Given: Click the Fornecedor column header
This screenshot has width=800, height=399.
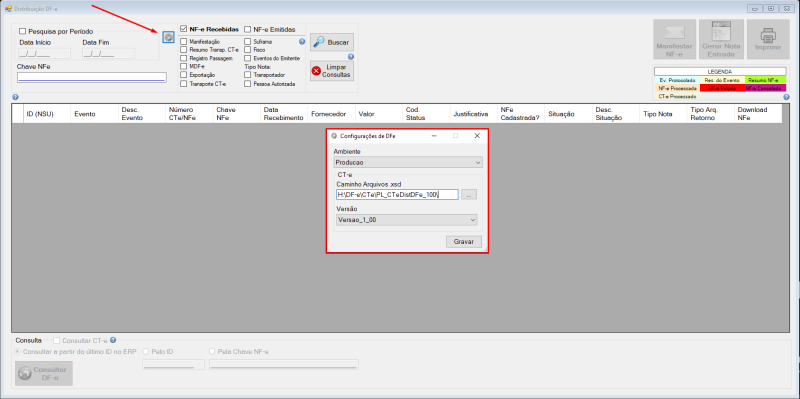Looking at the screenshot, I should point(331,114).
